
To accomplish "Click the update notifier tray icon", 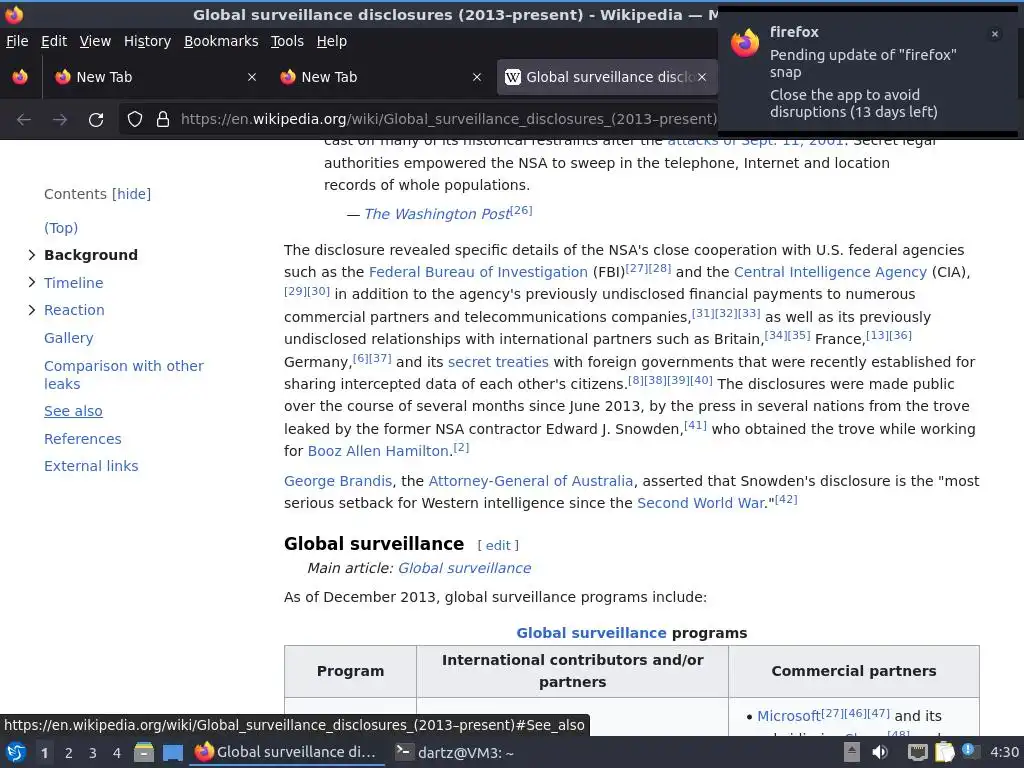I will 969,751.
